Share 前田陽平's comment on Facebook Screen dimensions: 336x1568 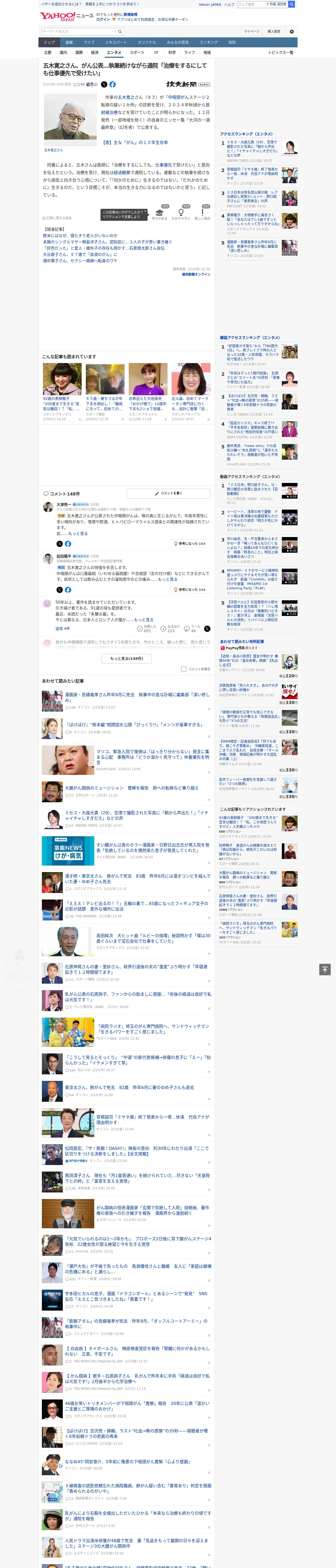coord(68,590)
